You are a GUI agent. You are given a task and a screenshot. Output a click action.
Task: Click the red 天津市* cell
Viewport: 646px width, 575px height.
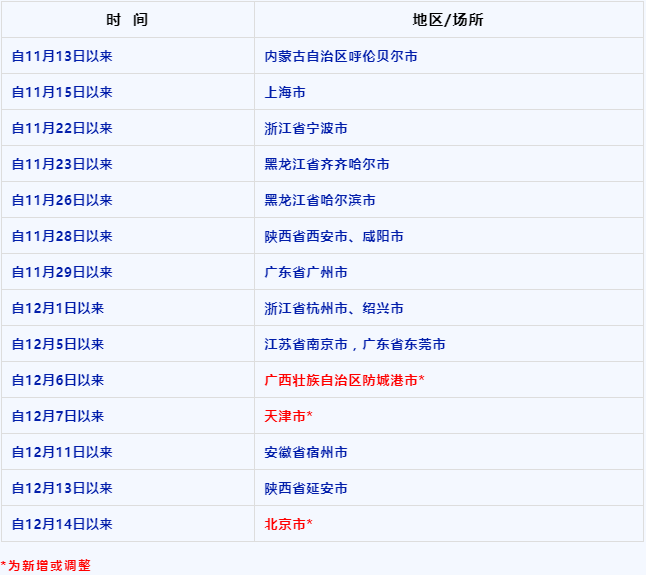449,416
